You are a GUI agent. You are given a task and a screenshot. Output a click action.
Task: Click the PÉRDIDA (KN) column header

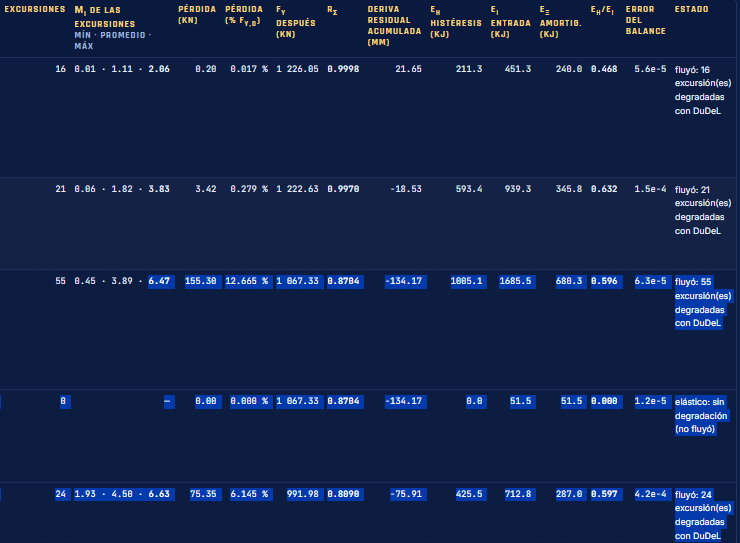(197, 15)
